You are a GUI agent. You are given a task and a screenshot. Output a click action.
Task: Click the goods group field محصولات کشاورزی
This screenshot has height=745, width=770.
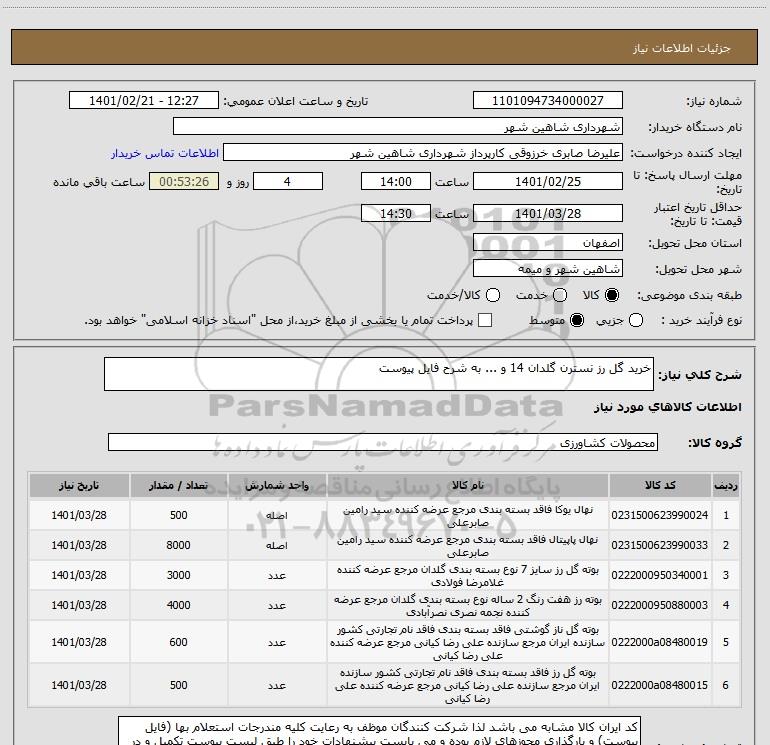tap(383, 442)
